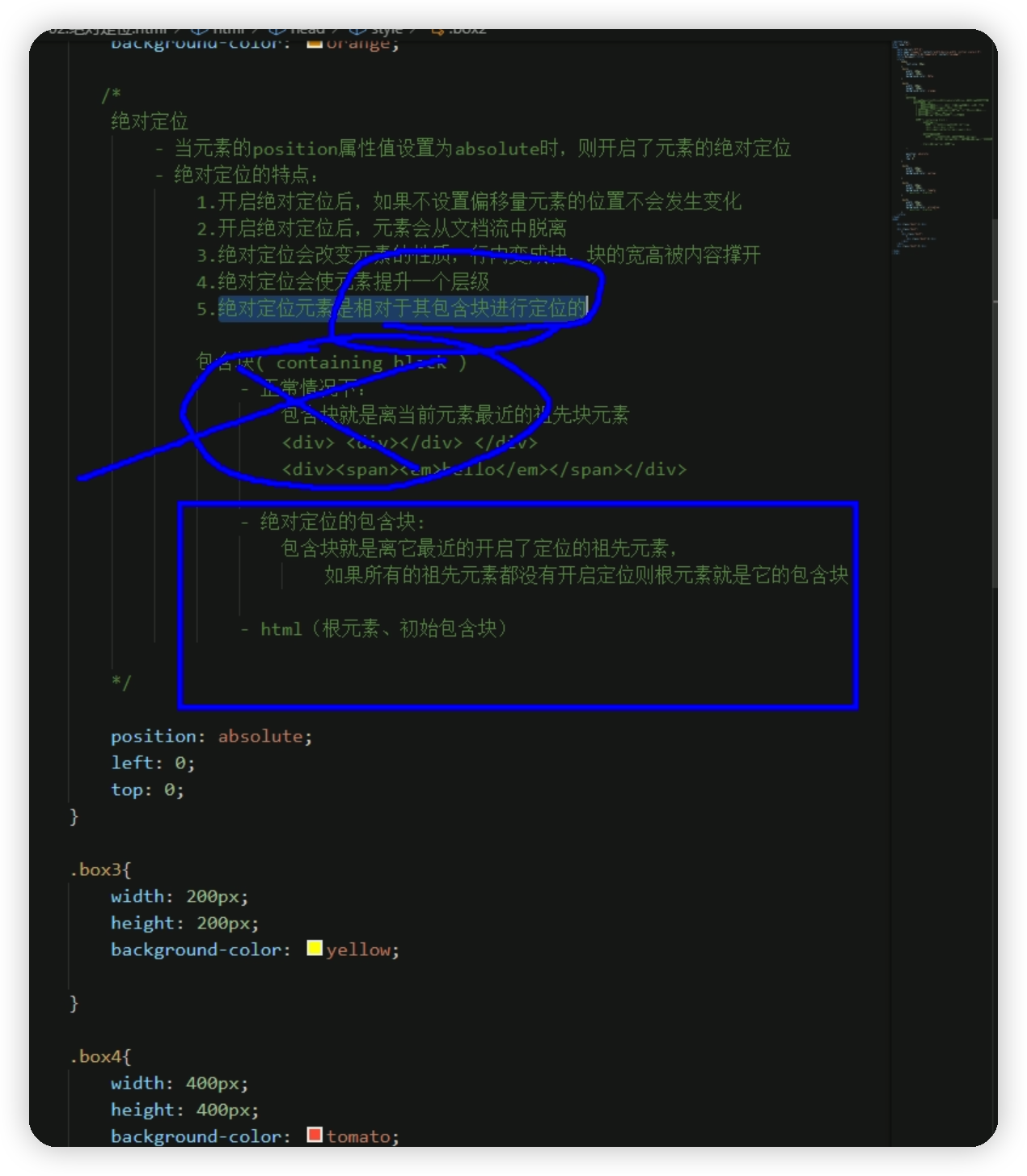
Task: Open the yellow color swatch picker
Action: coord(315,948)
